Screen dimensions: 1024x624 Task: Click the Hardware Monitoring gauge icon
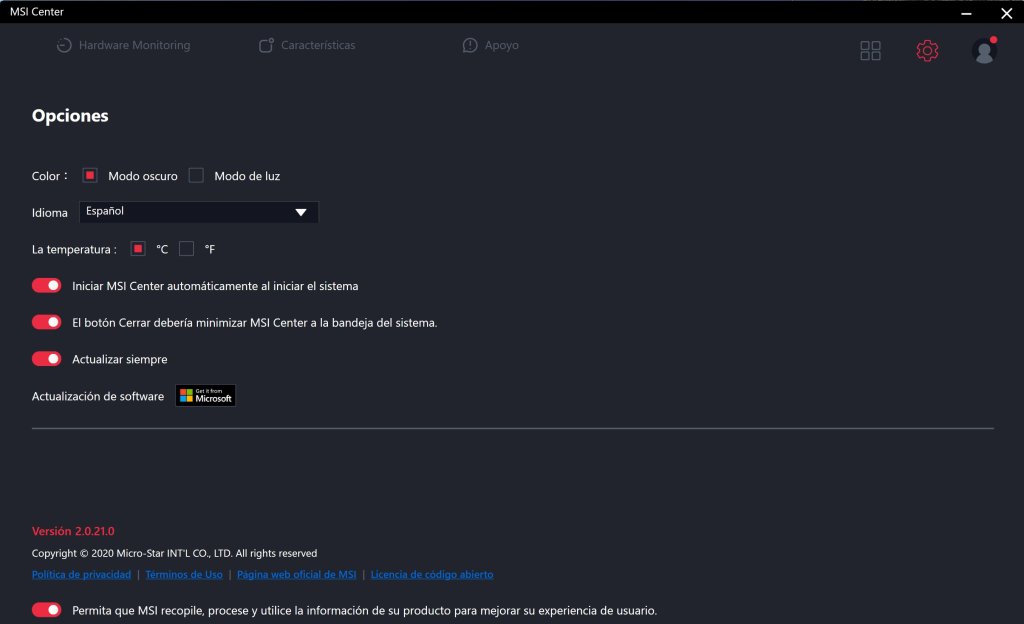coord(64,45)
